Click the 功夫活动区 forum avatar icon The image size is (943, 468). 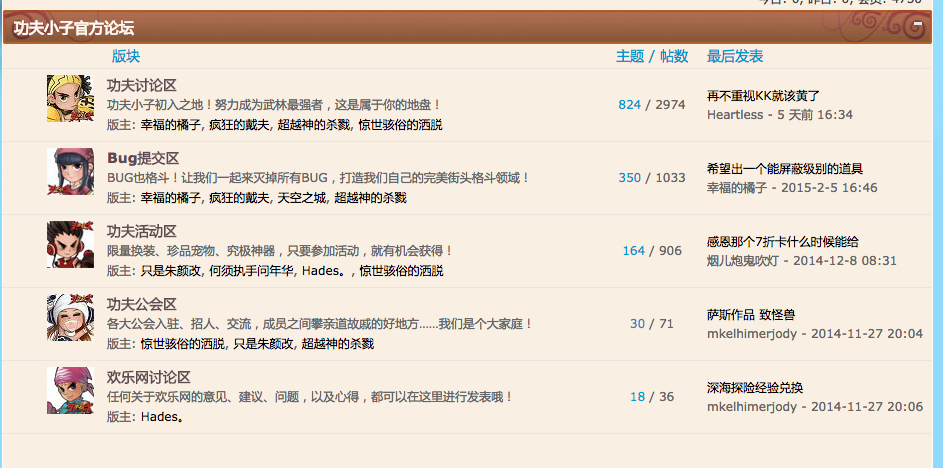click(70, 245)
